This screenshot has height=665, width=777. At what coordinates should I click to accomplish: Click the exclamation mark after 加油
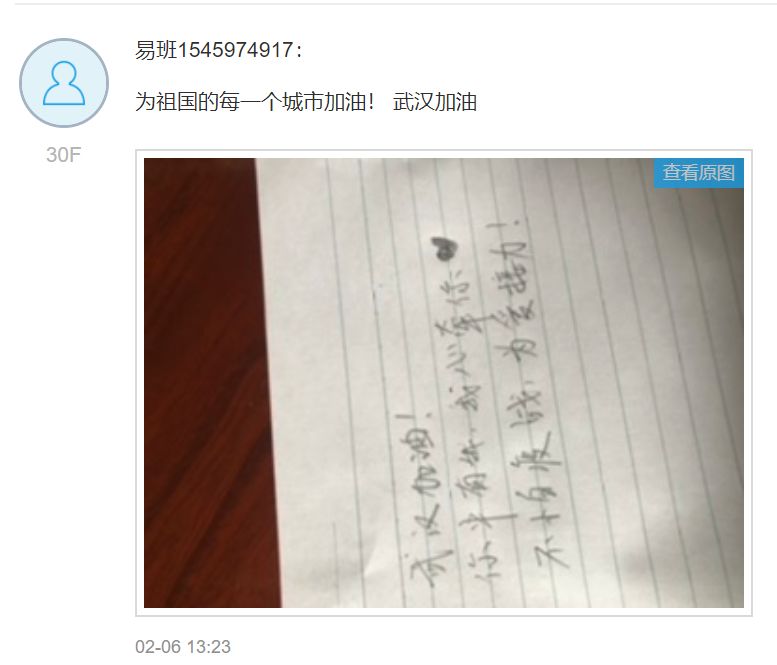point(371,102)
